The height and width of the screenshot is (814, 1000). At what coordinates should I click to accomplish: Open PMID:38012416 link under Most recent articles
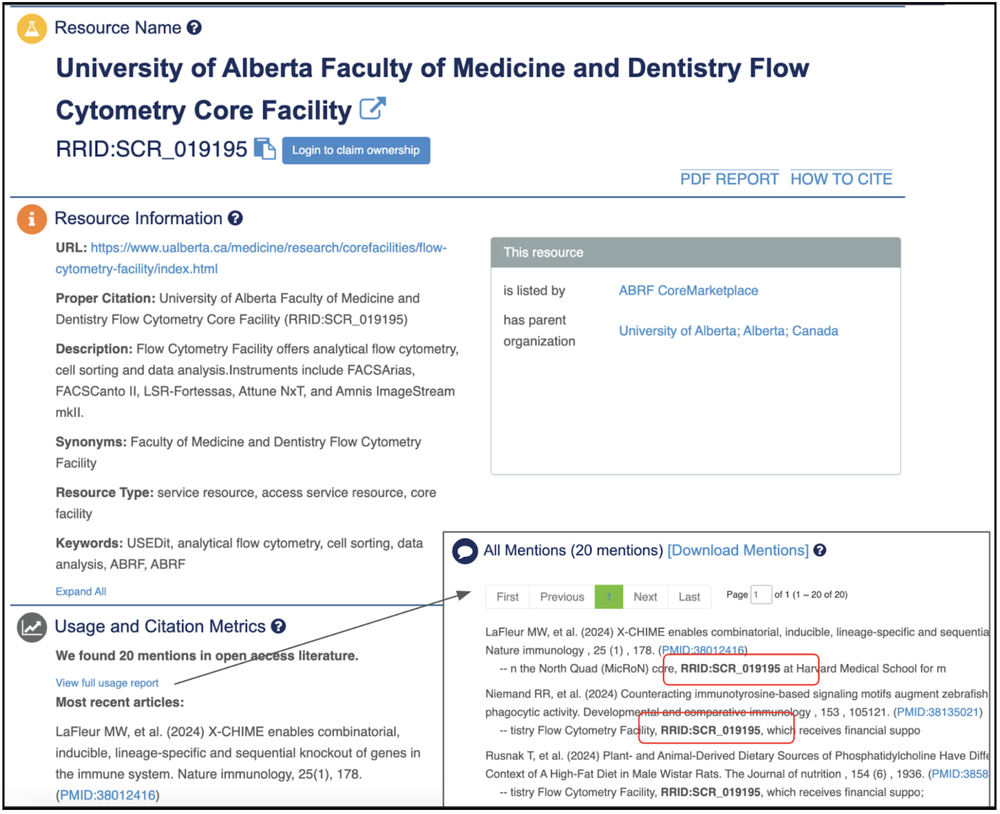pyautogui.click(x=108, y=796)
